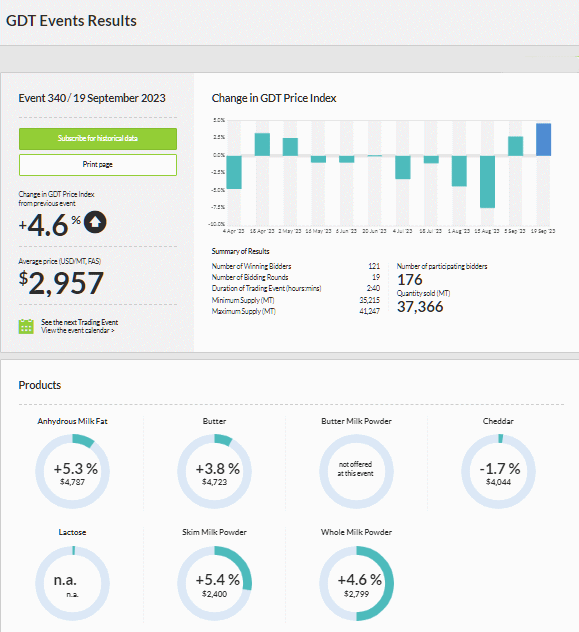
Task: Select the 4 Jul '23 bar in the chart
Action: 403,167
